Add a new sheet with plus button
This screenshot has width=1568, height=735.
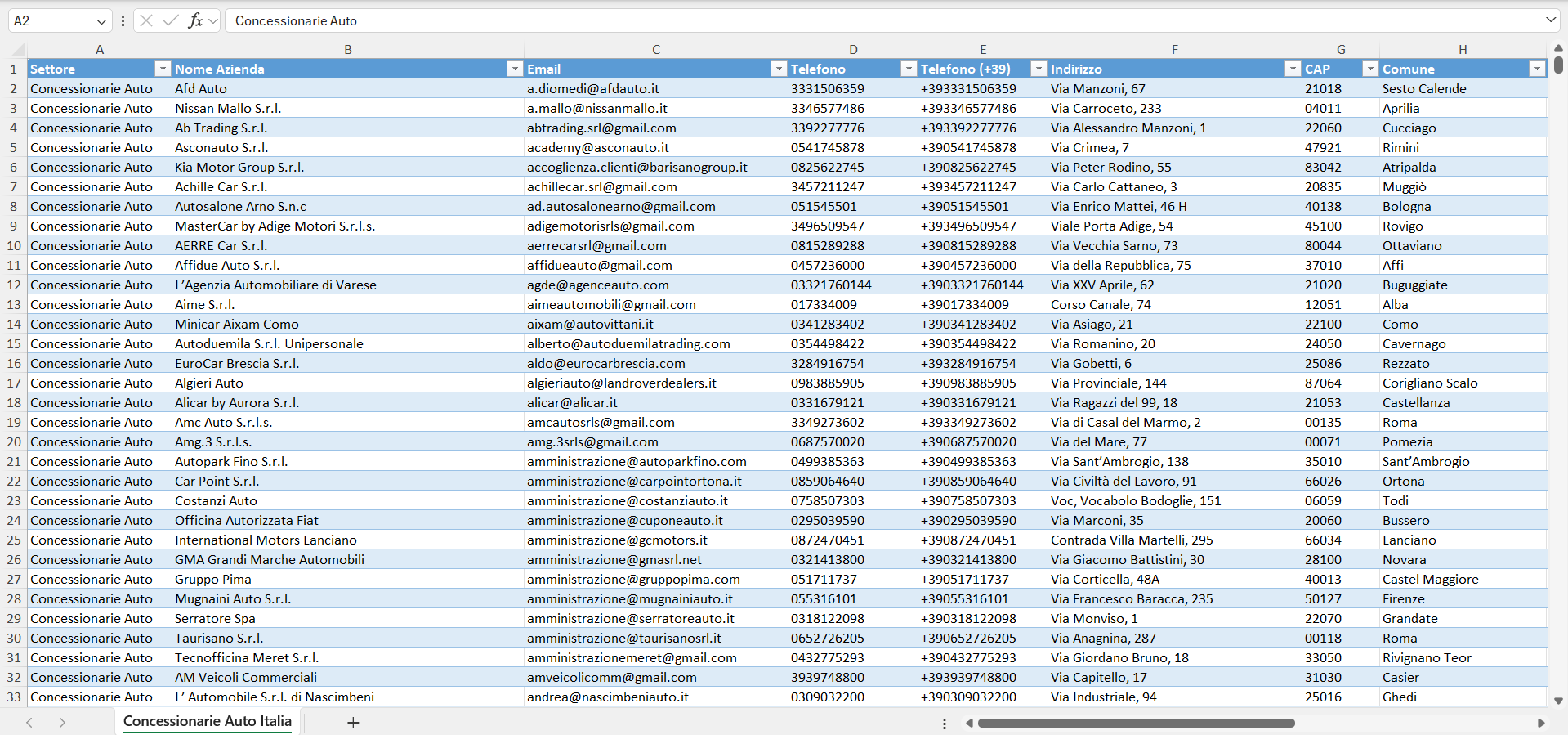(353, 723)
